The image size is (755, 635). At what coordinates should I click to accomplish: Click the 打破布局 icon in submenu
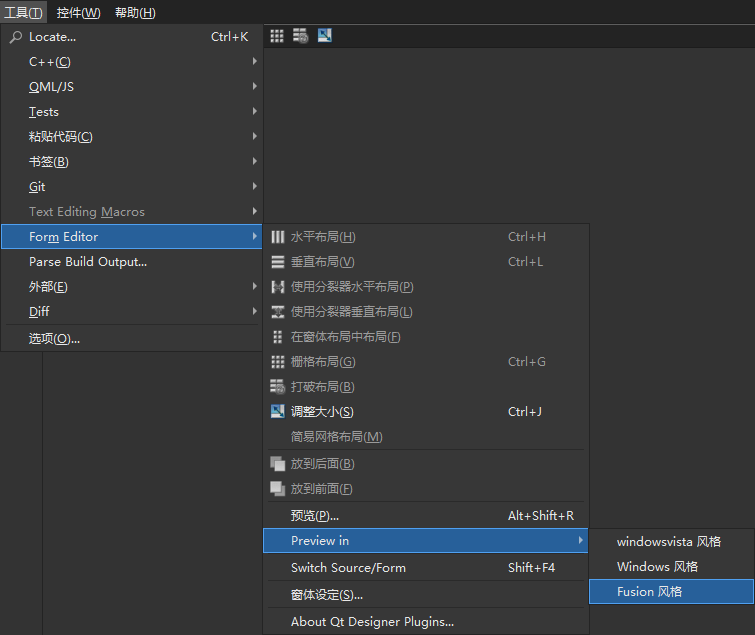[x=278, y=387]
